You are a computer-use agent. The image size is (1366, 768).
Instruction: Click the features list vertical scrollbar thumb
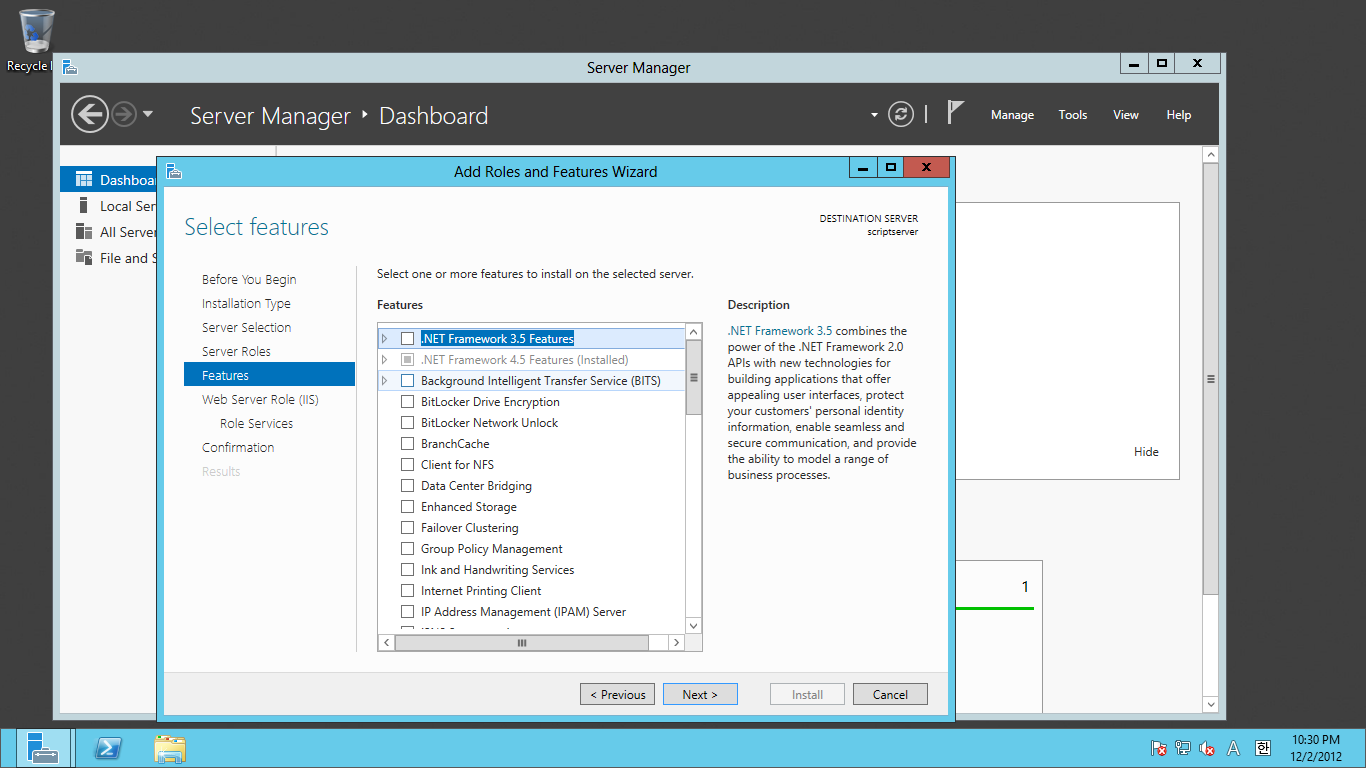[x=694, y=378]
